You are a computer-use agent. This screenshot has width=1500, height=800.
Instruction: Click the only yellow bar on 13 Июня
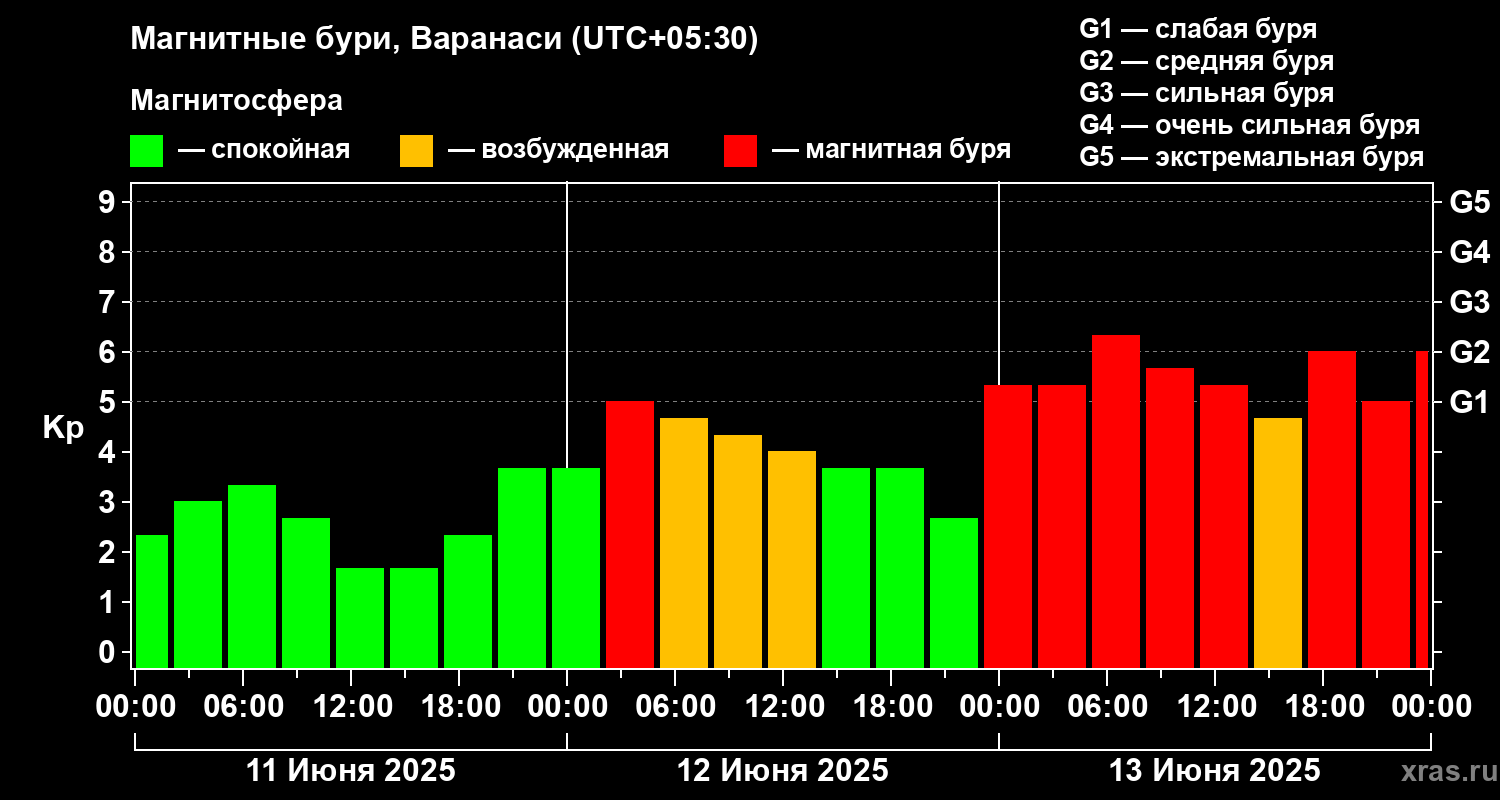(1278, 542)
